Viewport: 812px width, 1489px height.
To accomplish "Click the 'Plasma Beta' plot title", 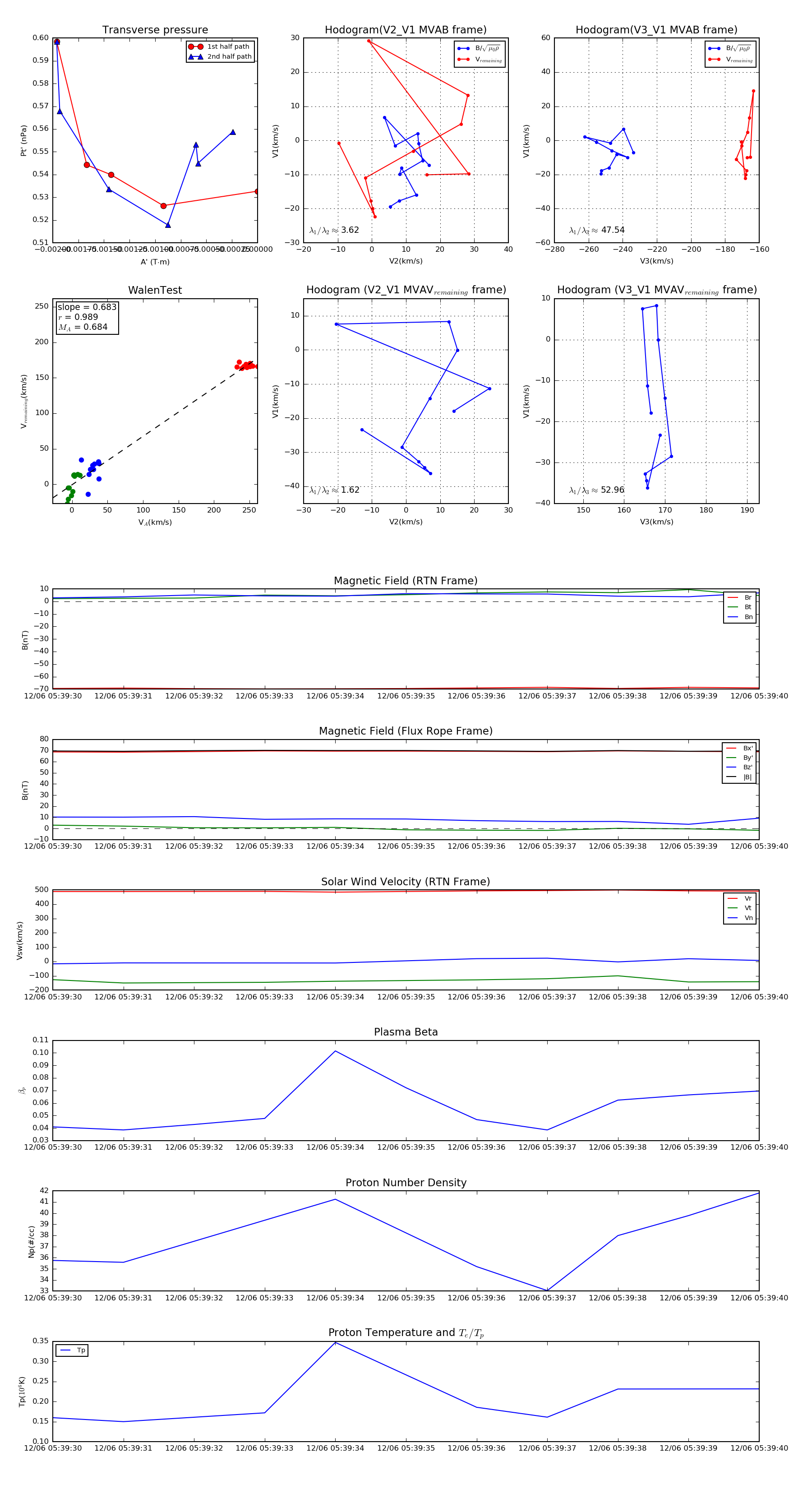I will click(x=406, y=1032).
